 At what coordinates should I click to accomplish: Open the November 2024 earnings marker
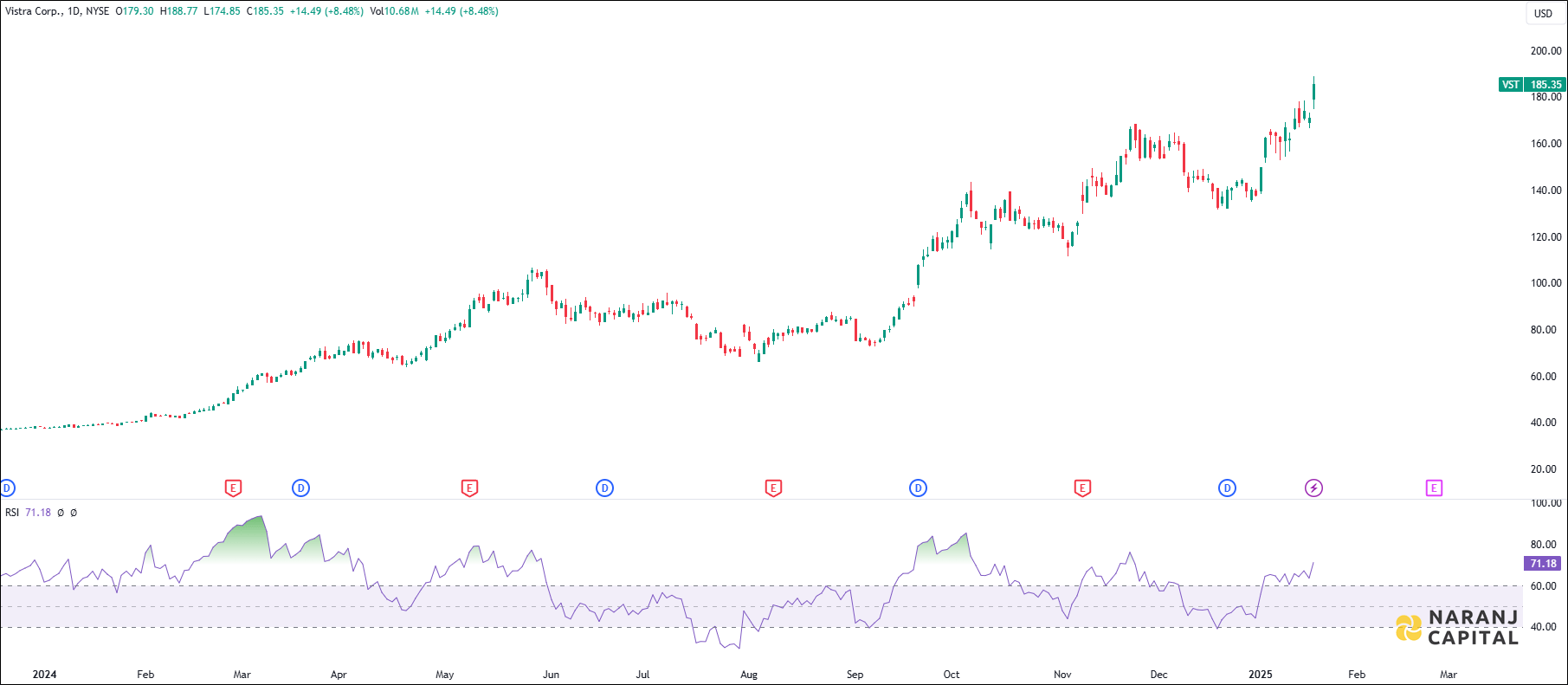(1081, 488)
